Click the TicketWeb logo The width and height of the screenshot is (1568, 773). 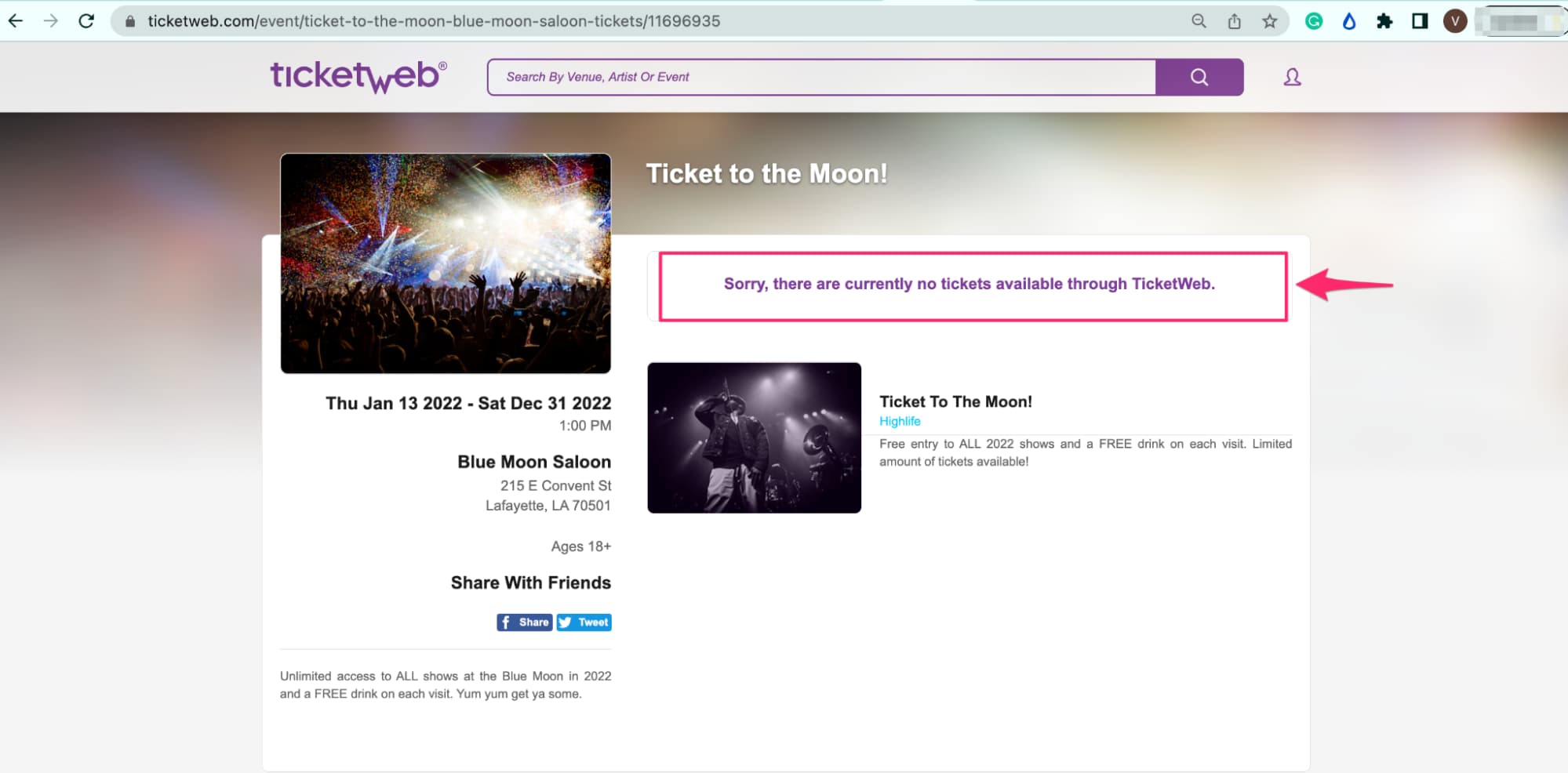pos(357,77)
